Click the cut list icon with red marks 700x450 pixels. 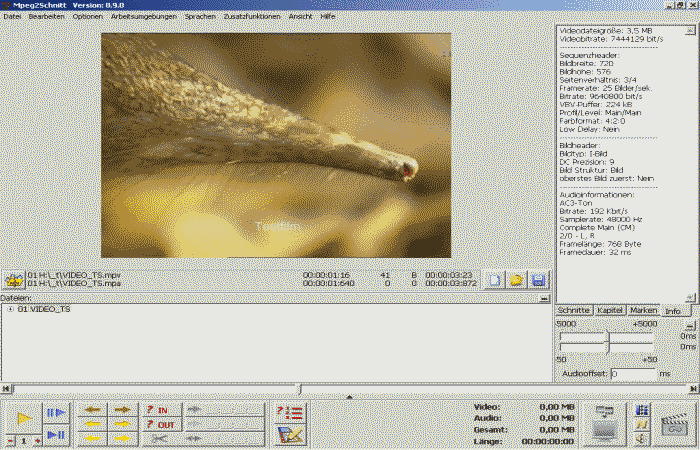[x=290, y=412]
